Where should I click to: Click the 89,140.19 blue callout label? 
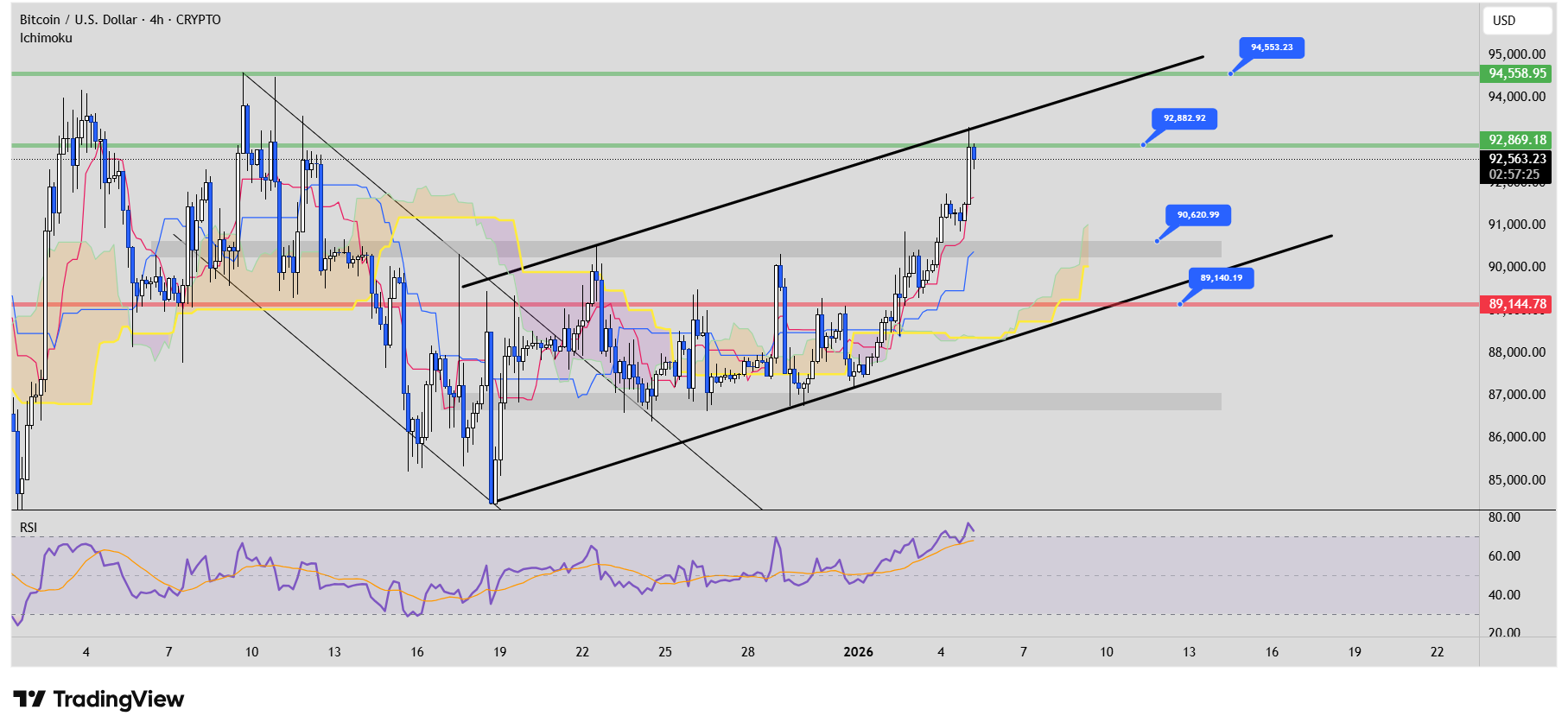(x=1221, y=278)
